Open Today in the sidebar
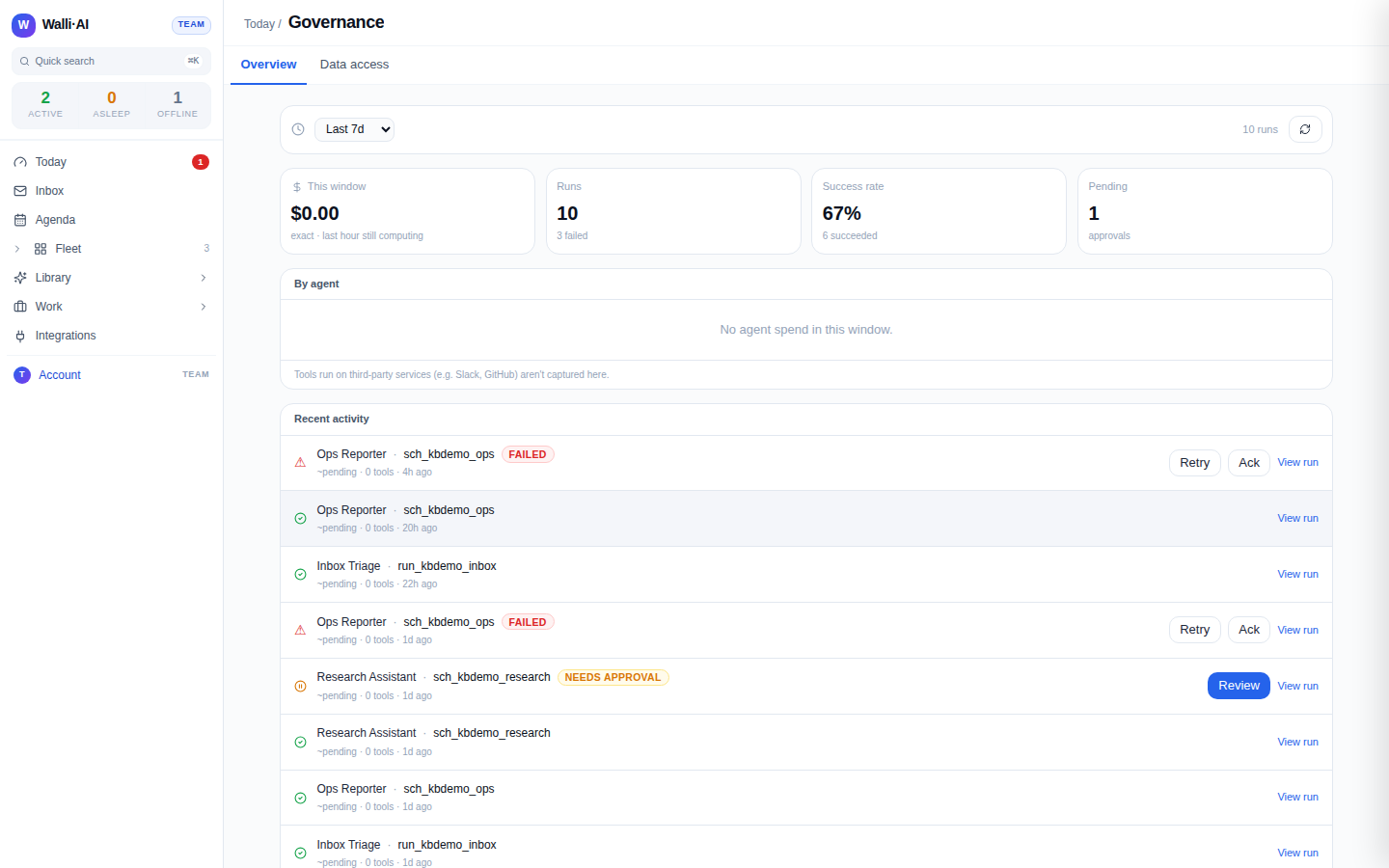1389x868 pixels. pos(112,162)
